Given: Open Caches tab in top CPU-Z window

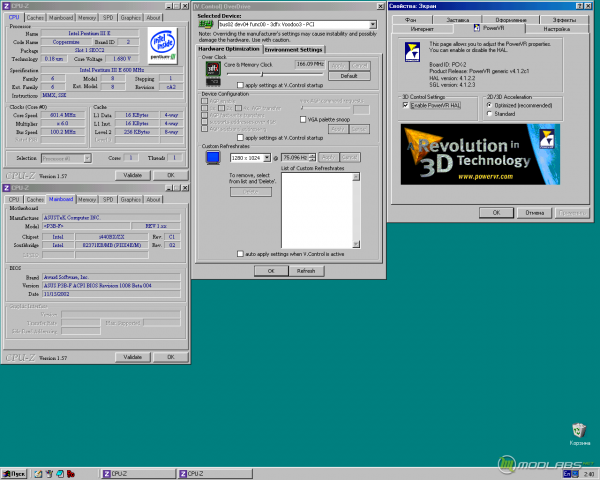Looking at the screenshot, I should pos(35,18).
